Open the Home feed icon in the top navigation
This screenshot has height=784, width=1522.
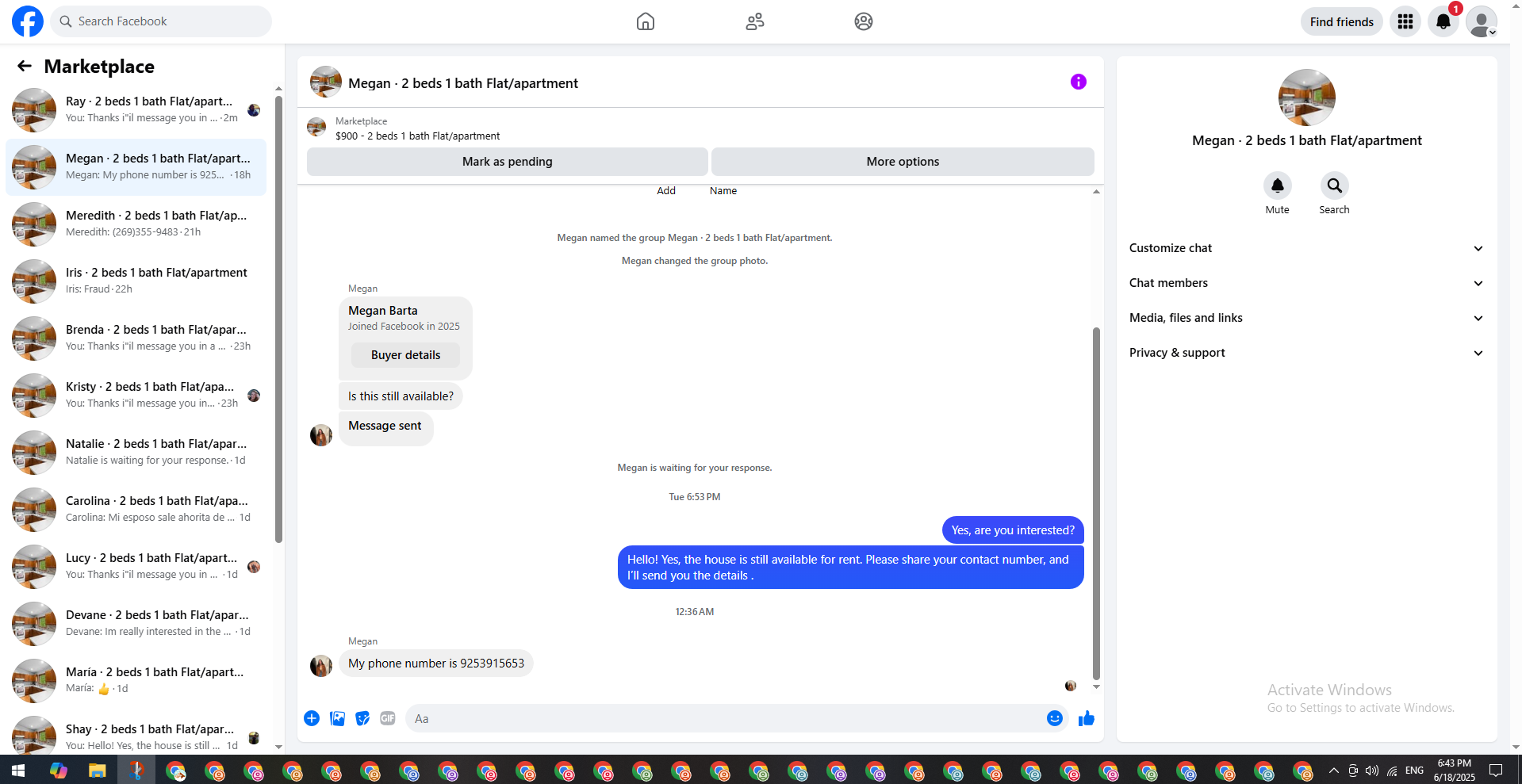[x=646, y=21]
